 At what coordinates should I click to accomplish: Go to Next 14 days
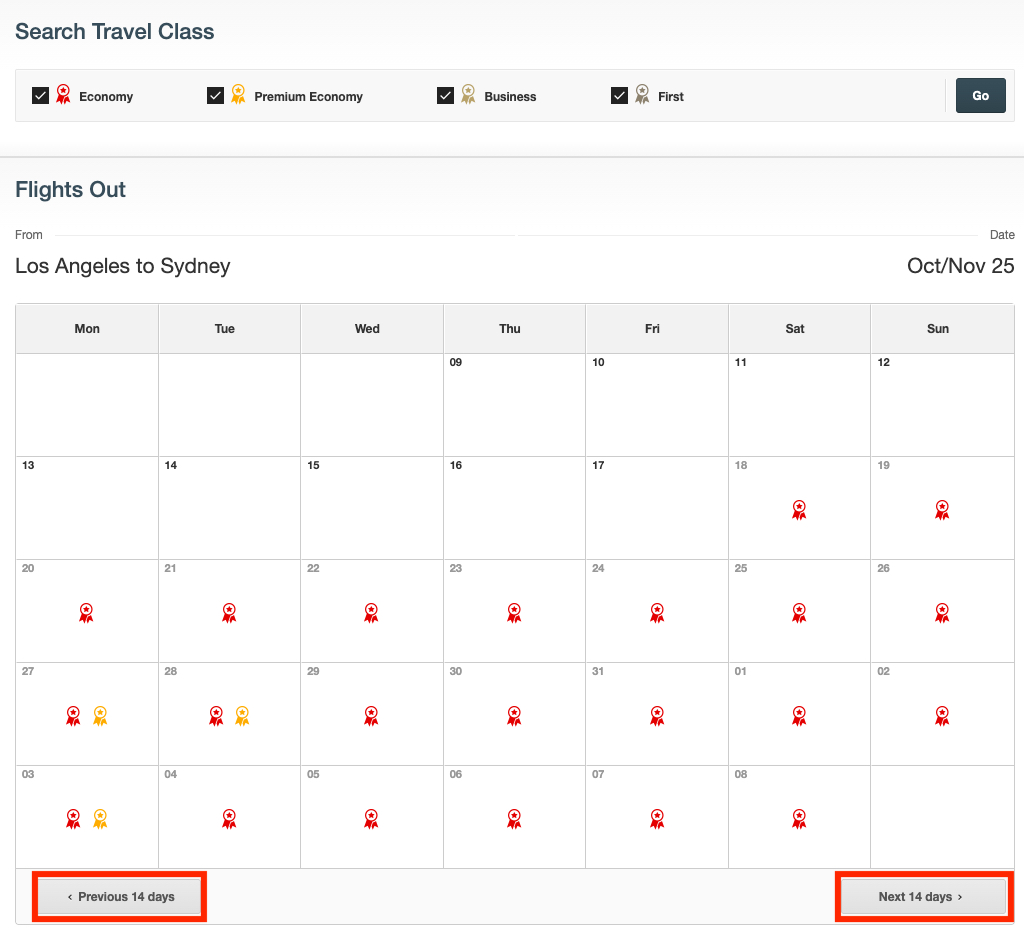coord(923,896)
